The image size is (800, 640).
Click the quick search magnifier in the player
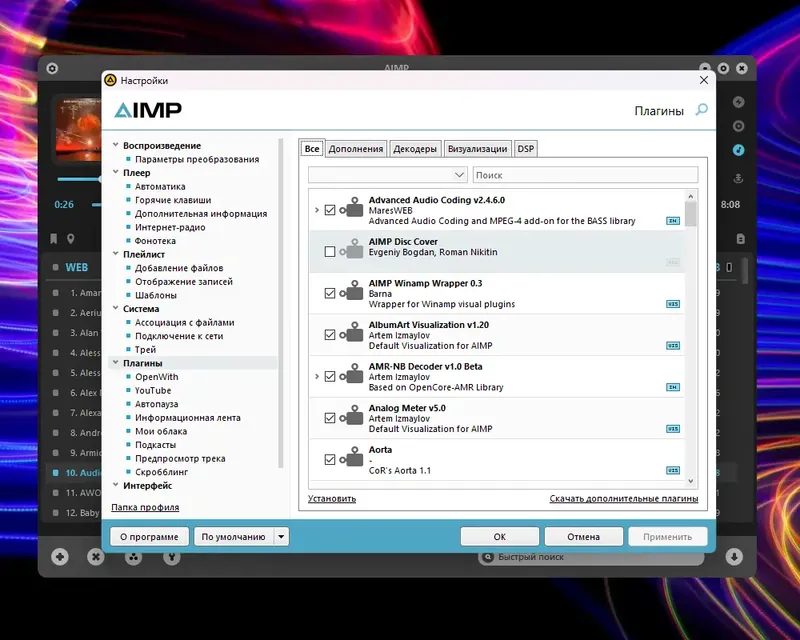pos(488,557)
